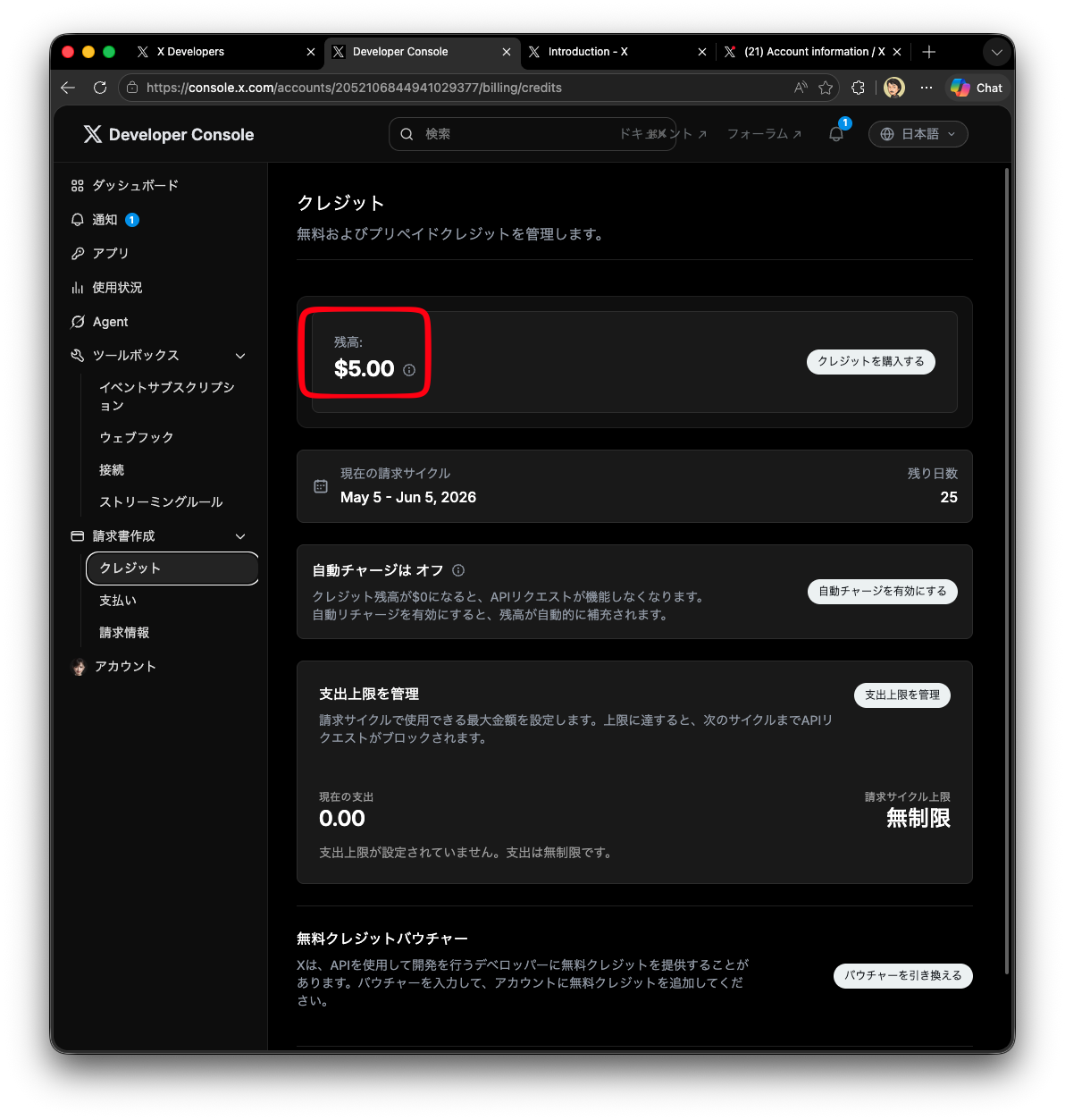This screenshot has height=1120, width=1065.
Task: Click the bar chart icon beside 使用状況
Action: pos(78,288)
